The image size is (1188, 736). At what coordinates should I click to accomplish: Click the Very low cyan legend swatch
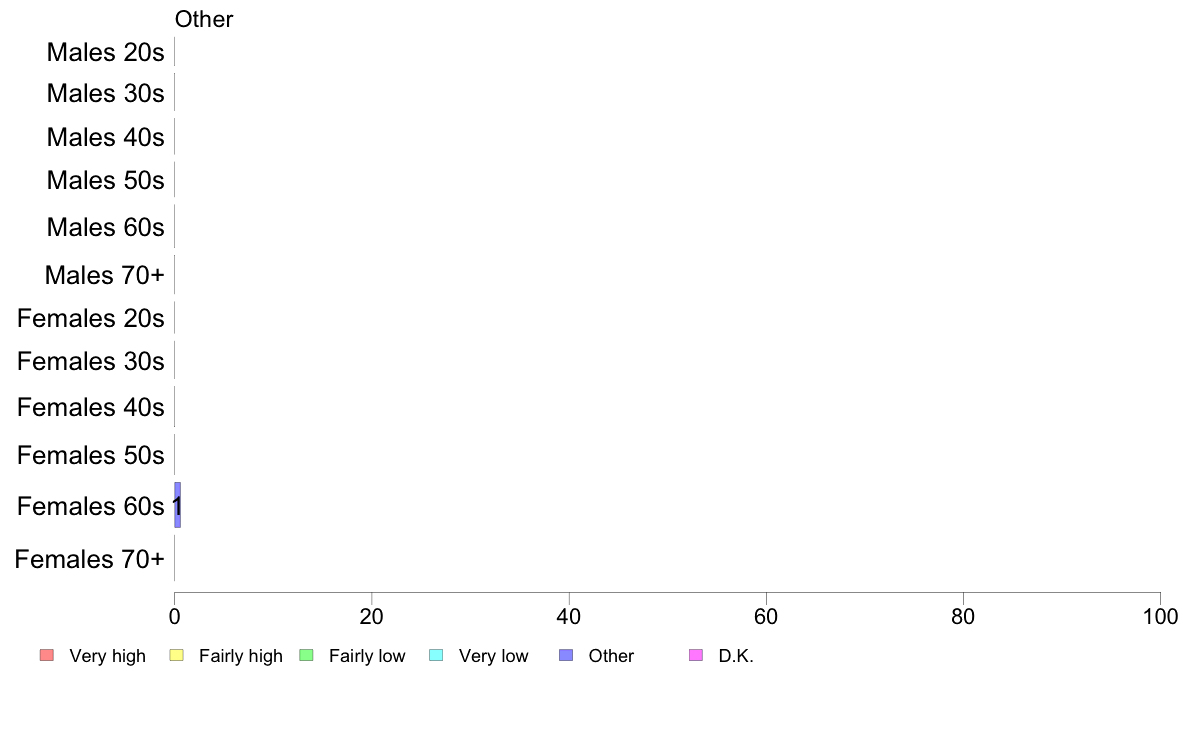(x=436, y=655)
